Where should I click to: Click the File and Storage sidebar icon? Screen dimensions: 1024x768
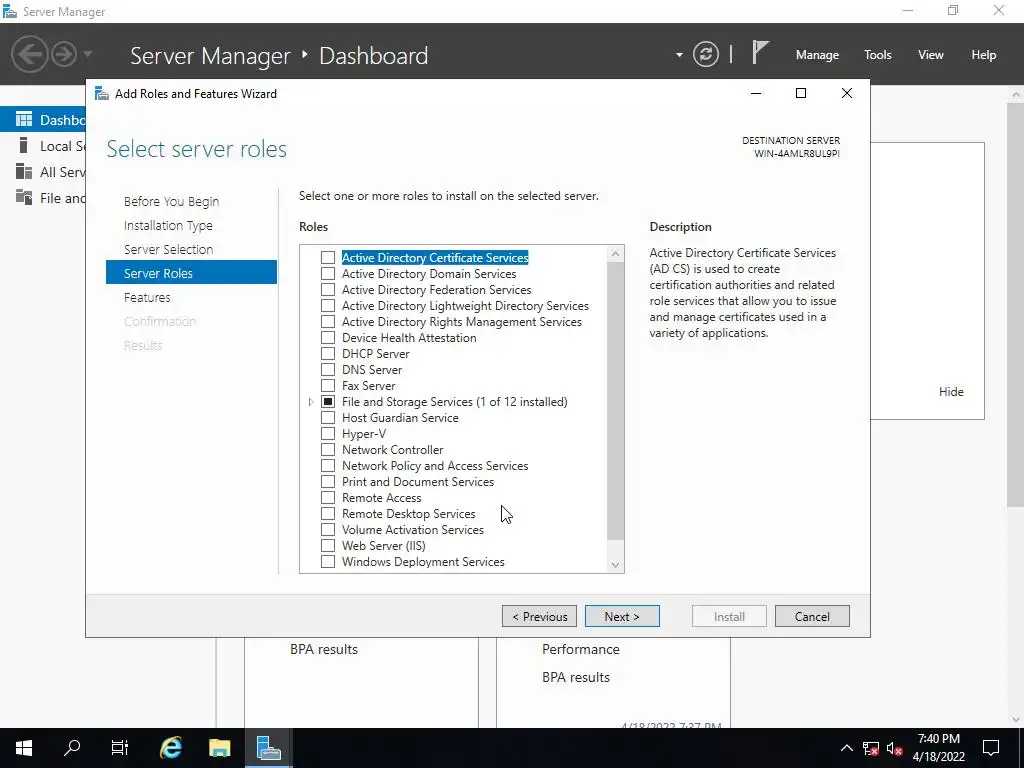24,198
